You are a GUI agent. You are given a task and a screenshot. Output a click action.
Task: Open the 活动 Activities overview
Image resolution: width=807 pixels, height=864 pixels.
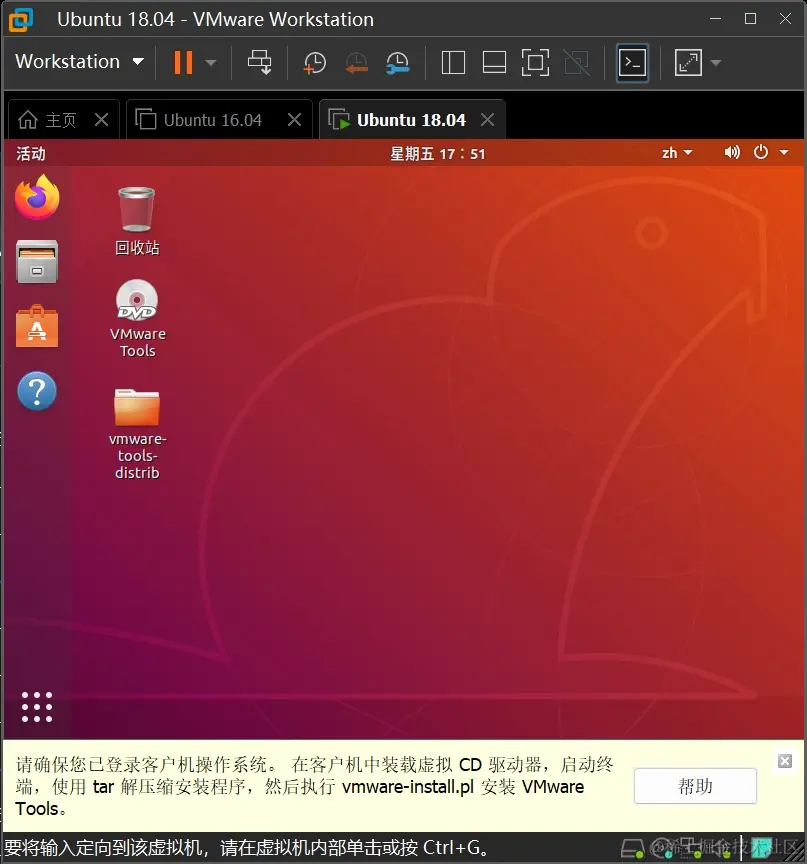coord(31,154)
